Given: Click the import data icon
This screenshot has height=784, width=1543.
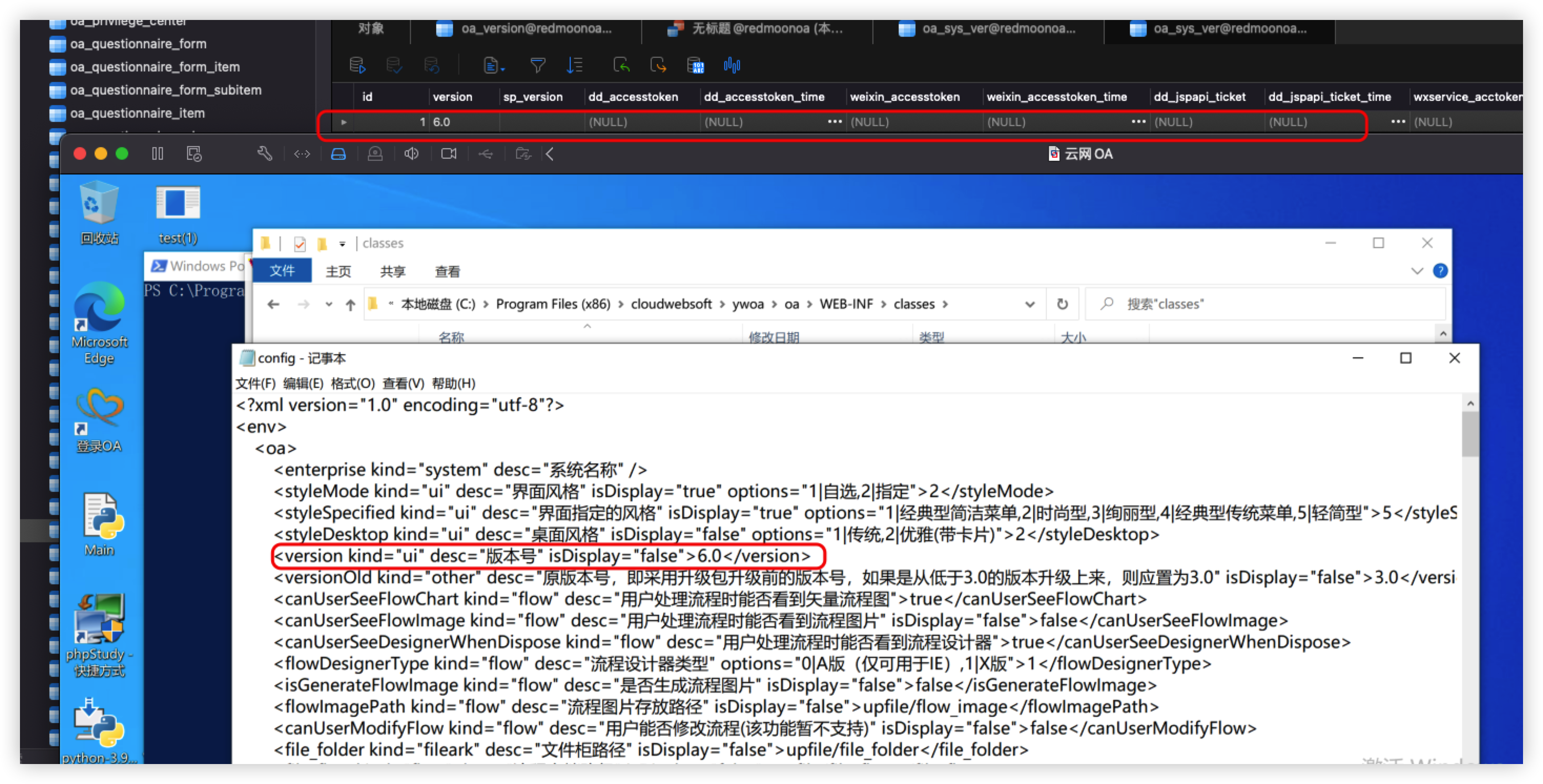Looking at the screenshot, I should 621,65.
